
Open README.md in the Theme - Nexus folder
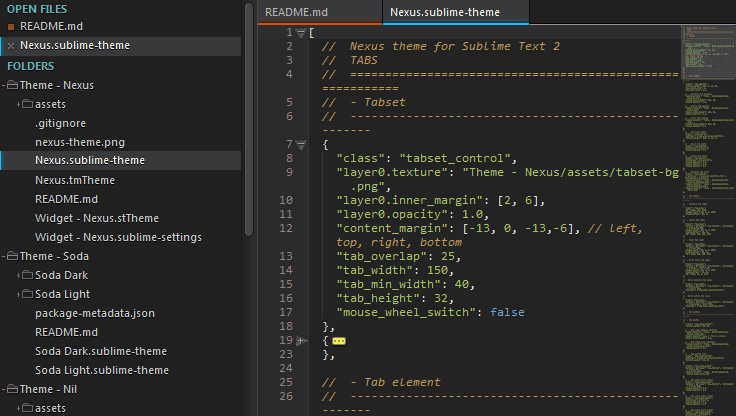click(x=66, y=199)
